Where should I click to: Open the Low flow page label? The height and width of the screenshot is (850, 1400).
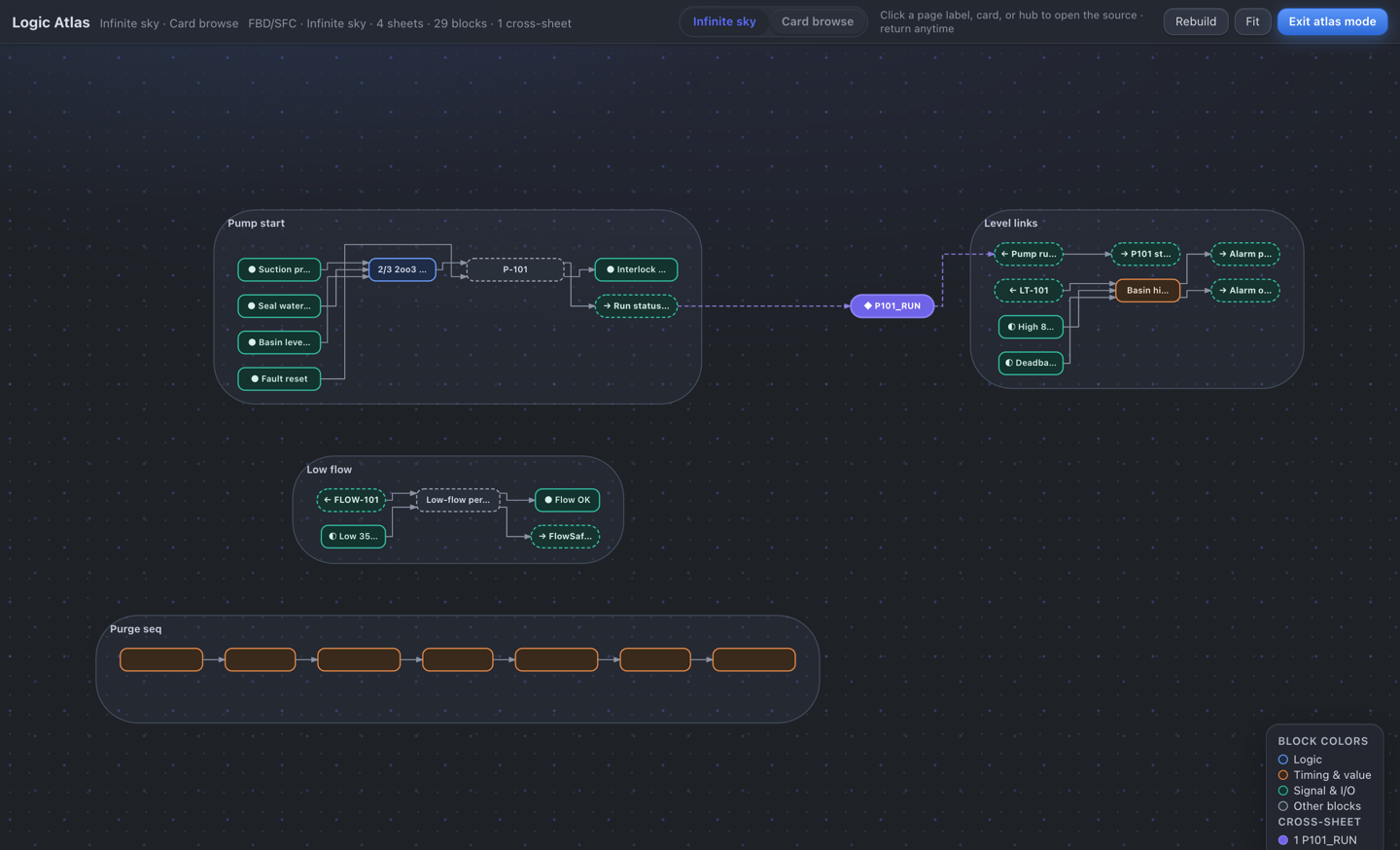pos(330,469)
